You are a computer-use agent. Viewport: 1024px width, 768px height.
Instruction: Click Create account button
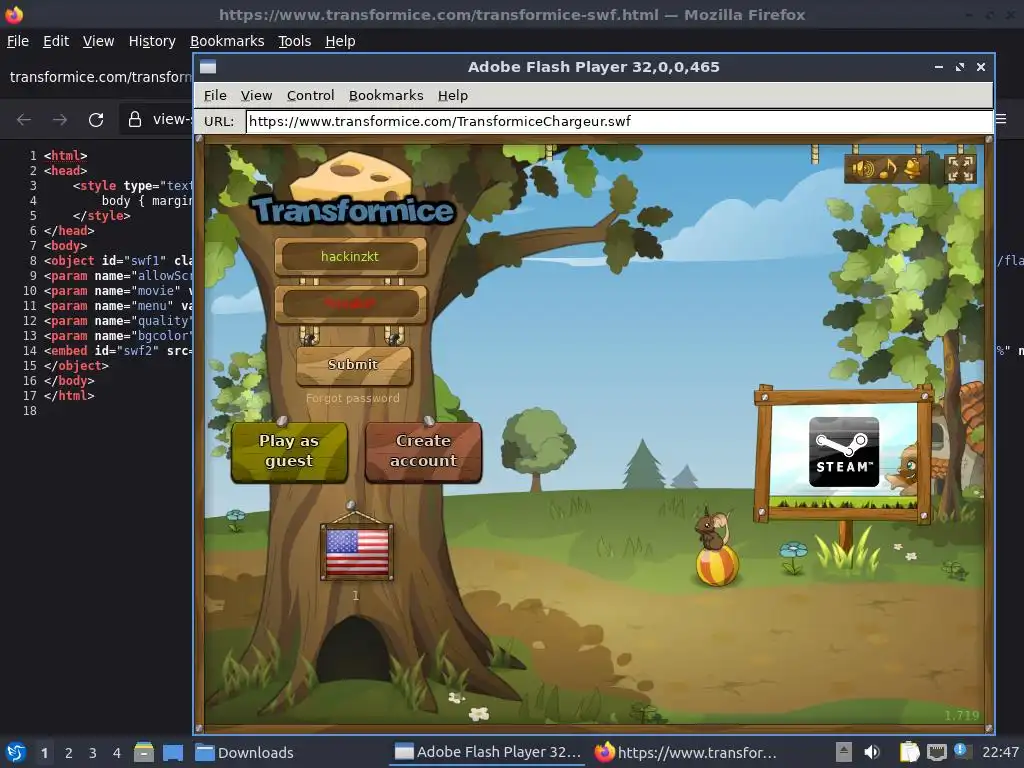[x=423, y=451]
